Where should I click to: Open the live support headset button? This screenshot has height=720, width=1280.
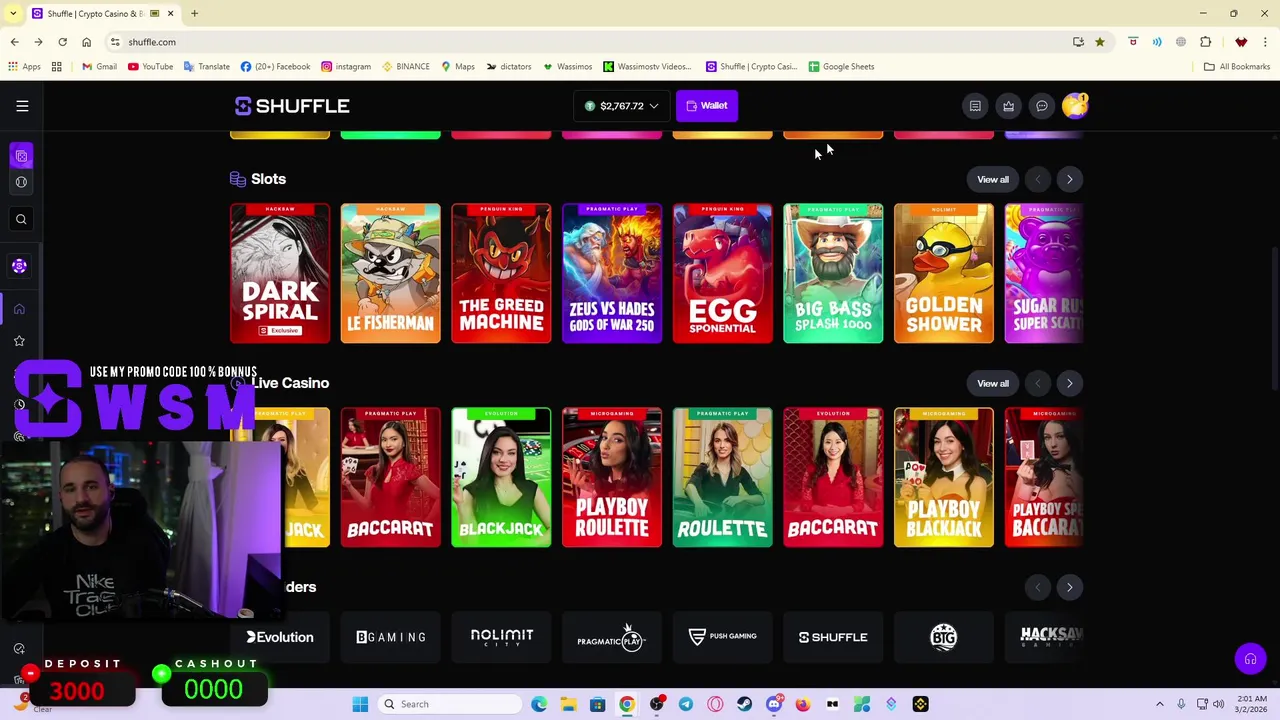coord(1250,659)
